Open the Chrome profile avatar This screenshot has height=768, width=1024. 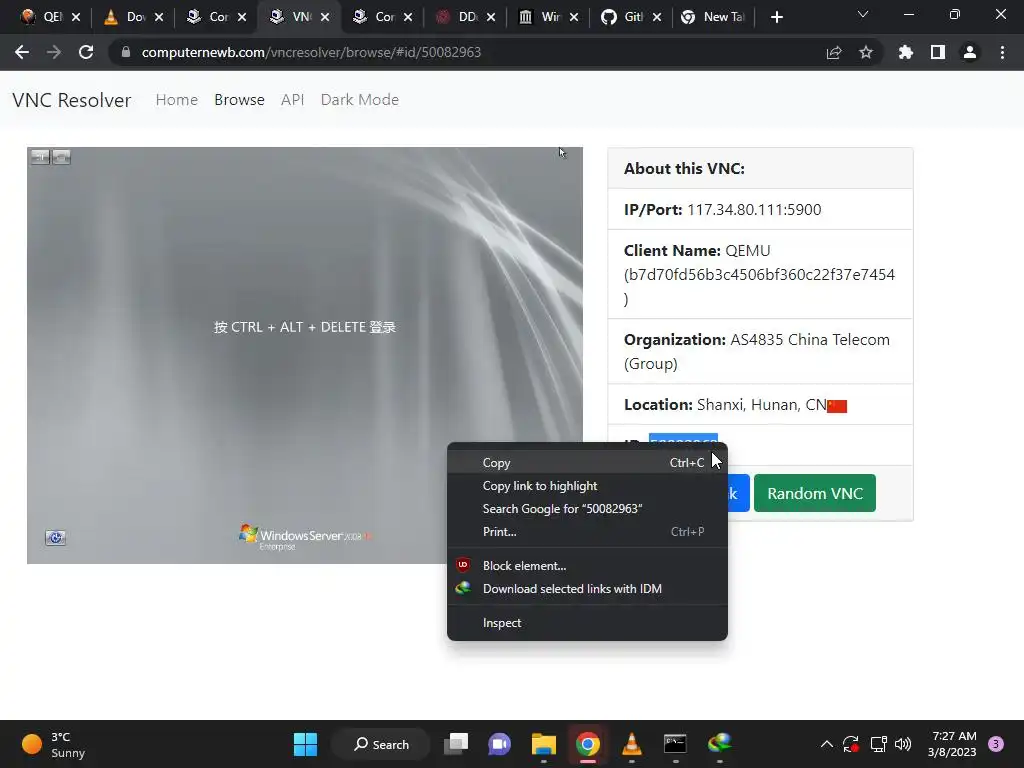(x=970, y=52)
